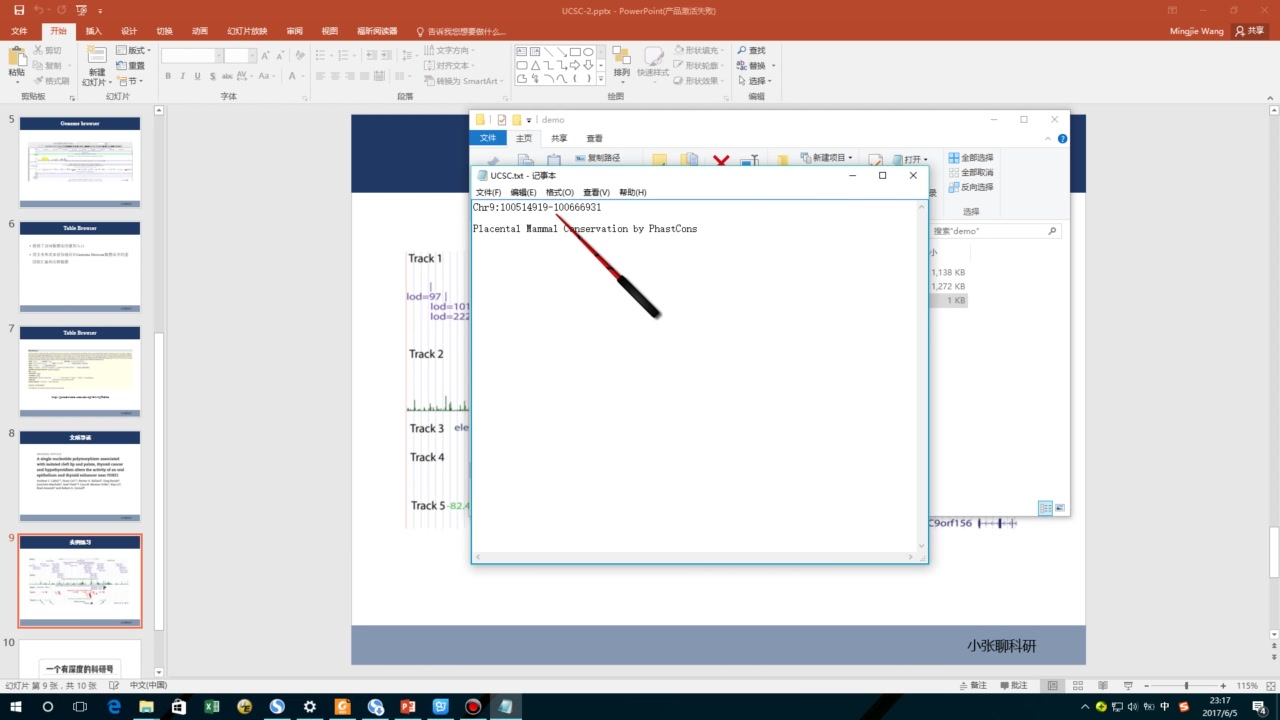Open the font name combo box
Image resolution: width=1280 pixels, height=720 pixels.
point(190,56)
